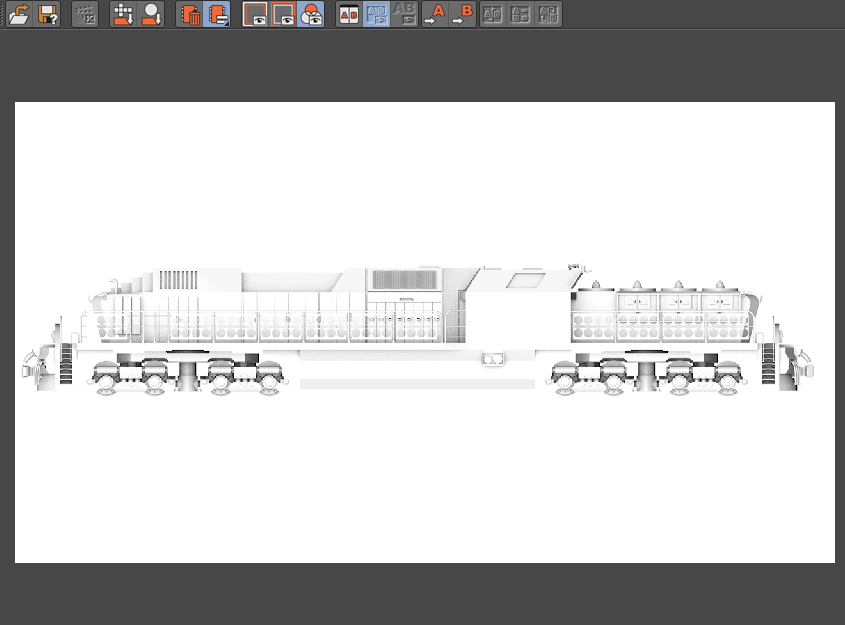Click the middle greyed AB layout icon

pyautogui.click(x=520, y=14)
